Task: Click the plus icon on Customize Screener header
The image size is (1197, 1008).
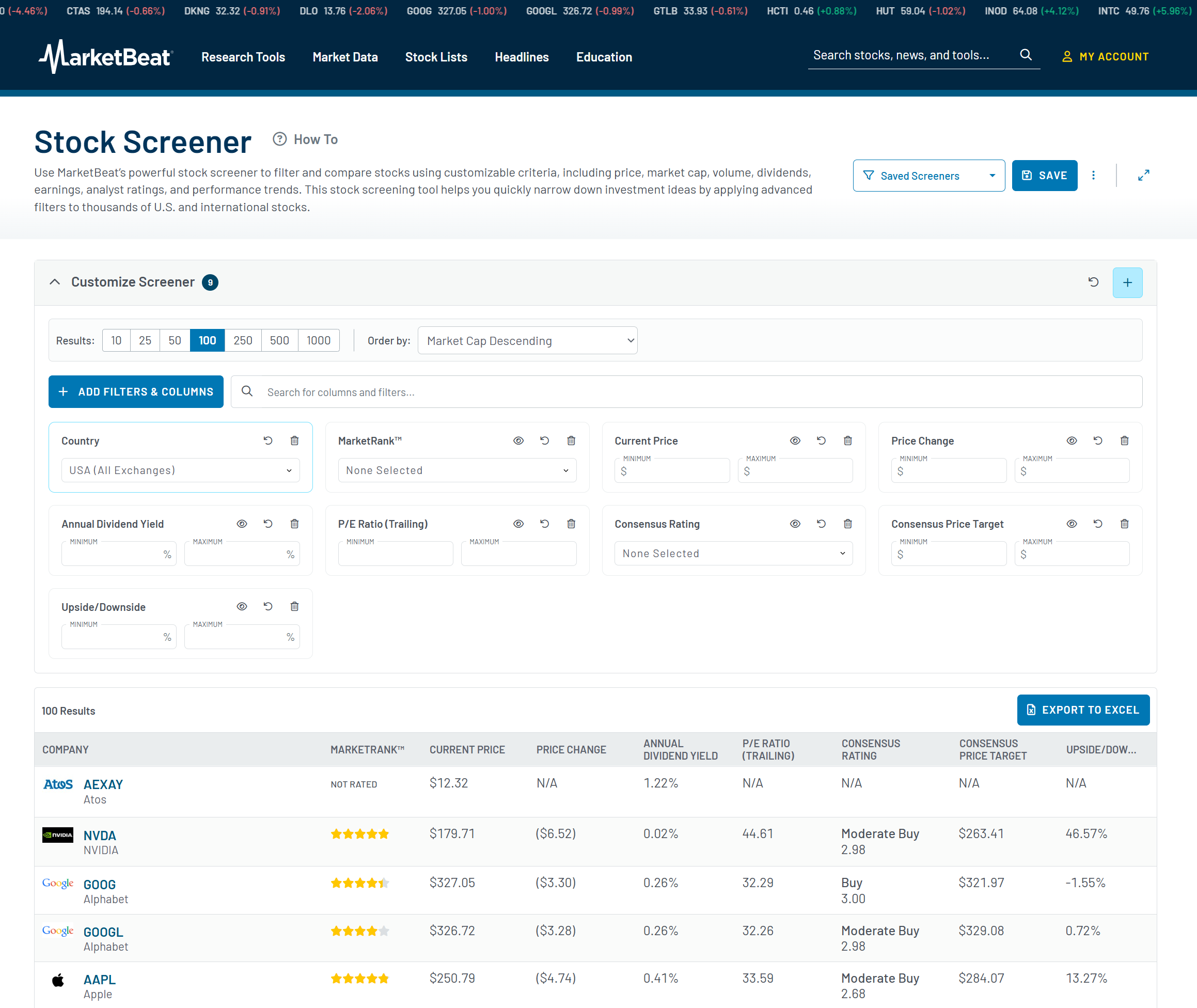Action: 1127,282
